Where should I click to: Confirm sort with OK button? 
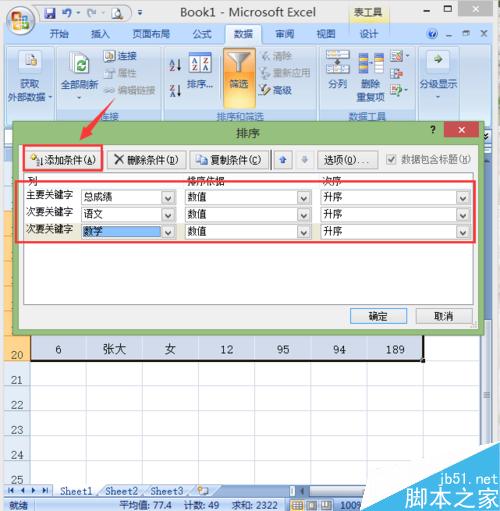point(378,316)
